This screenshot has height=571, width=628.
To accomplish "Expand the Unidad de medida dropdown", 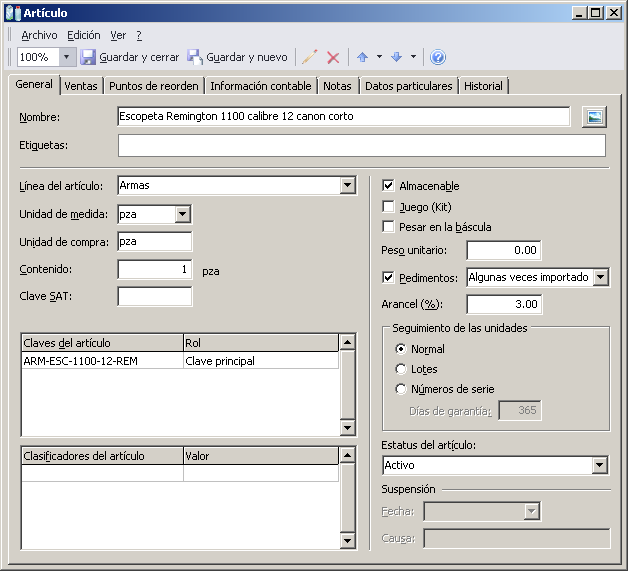I will click(x=182, y=213).
